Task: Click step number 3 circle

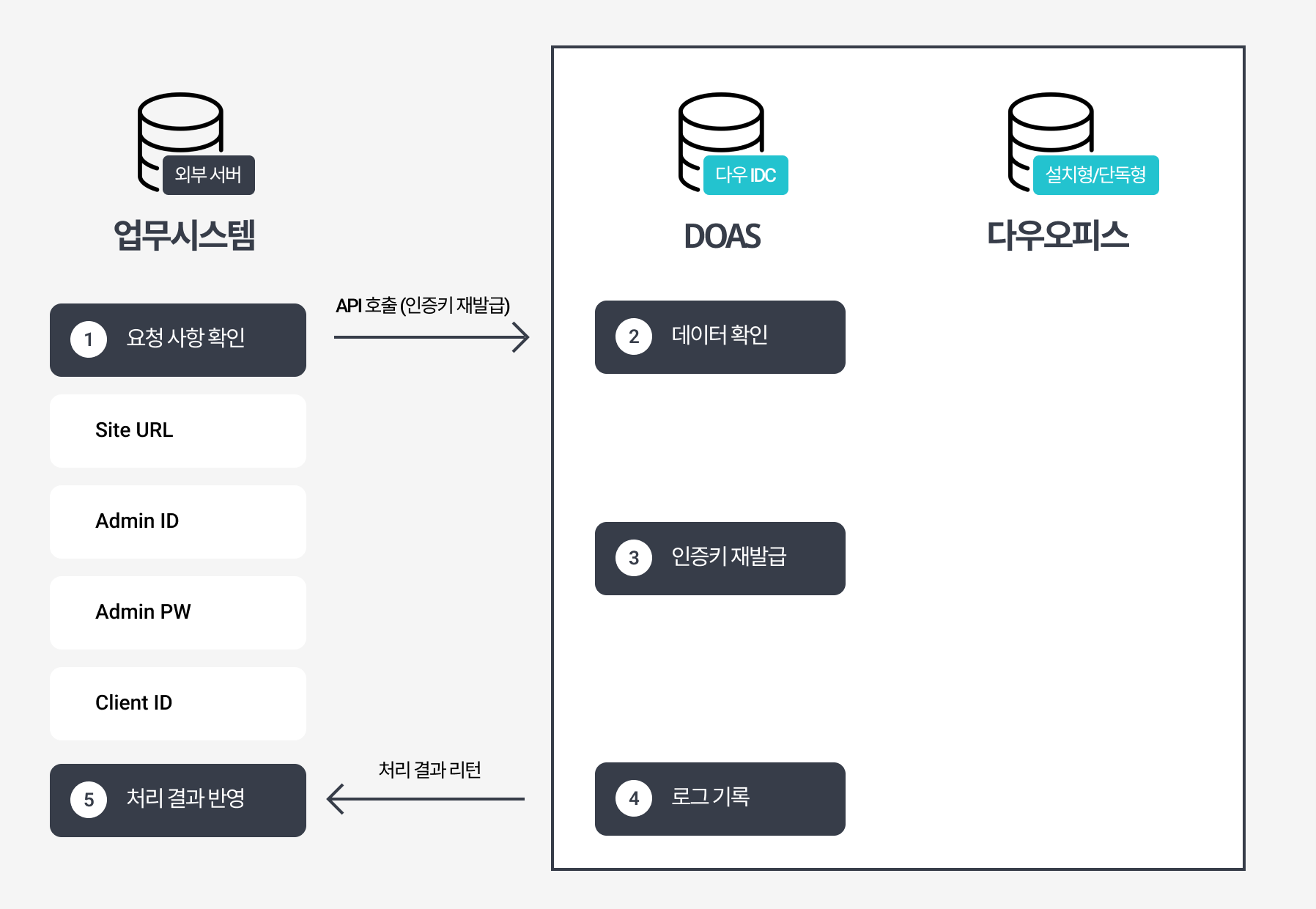Action: [x=634, y=558]
